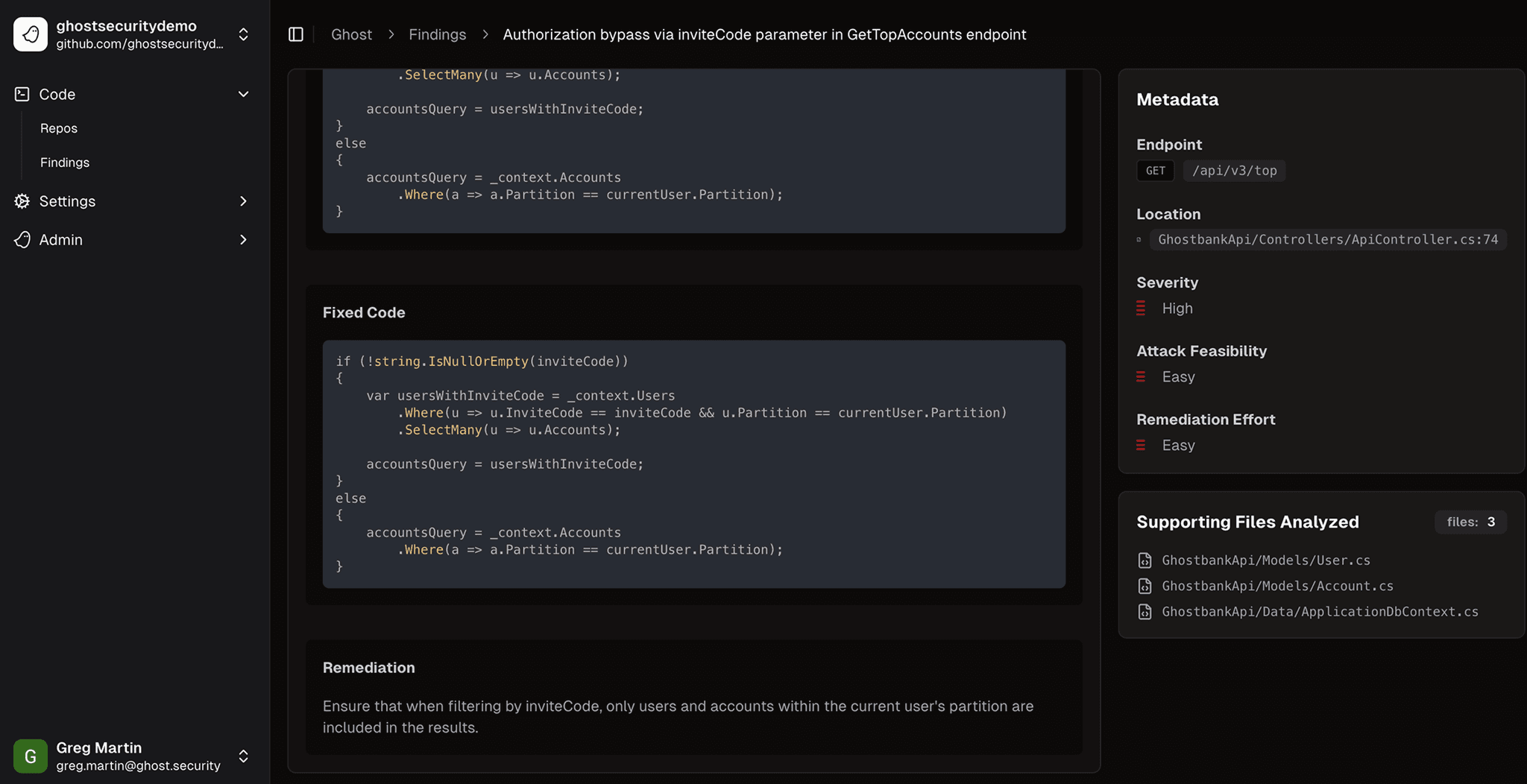This screenshot has height=784, width=1527.
Task: Open Repos in the sidebar
Action: (59, 128)
